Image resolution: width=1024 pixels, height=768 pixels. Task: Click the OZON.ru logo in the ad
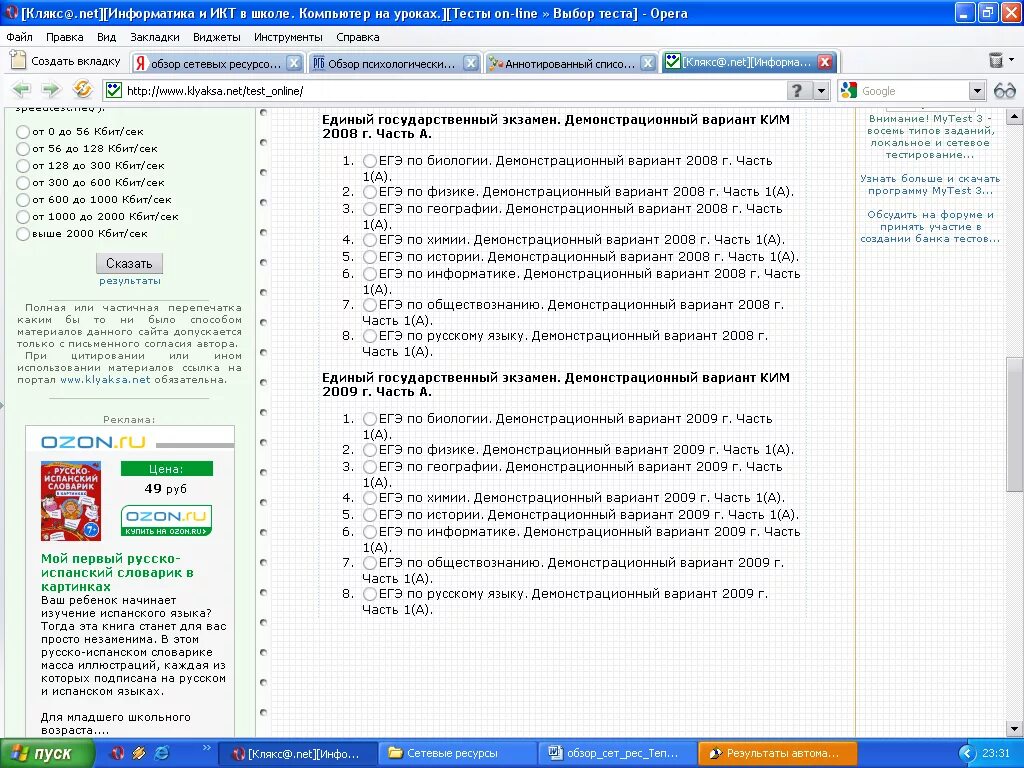[x=93, y=442]
